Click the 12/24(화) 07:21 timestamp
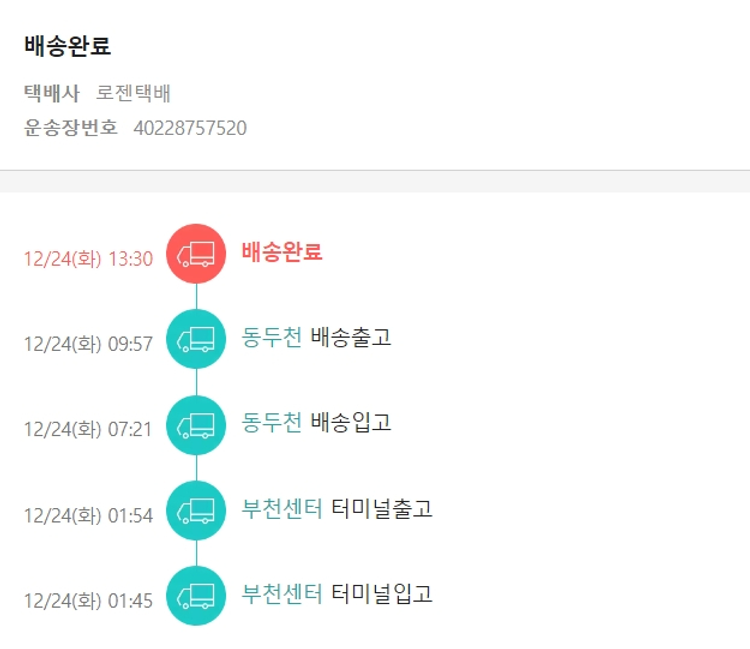 tap(88, 430)
